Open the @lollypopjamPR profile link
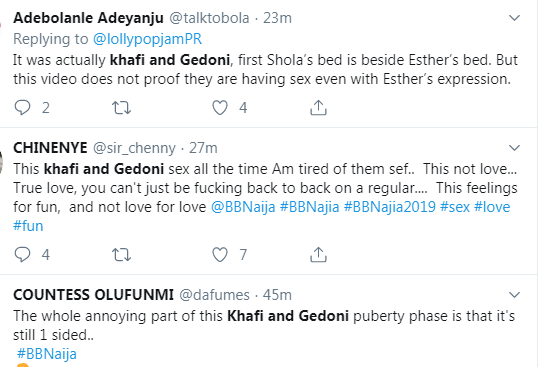Viewport: 541px width, 367px height. (147, 39)
